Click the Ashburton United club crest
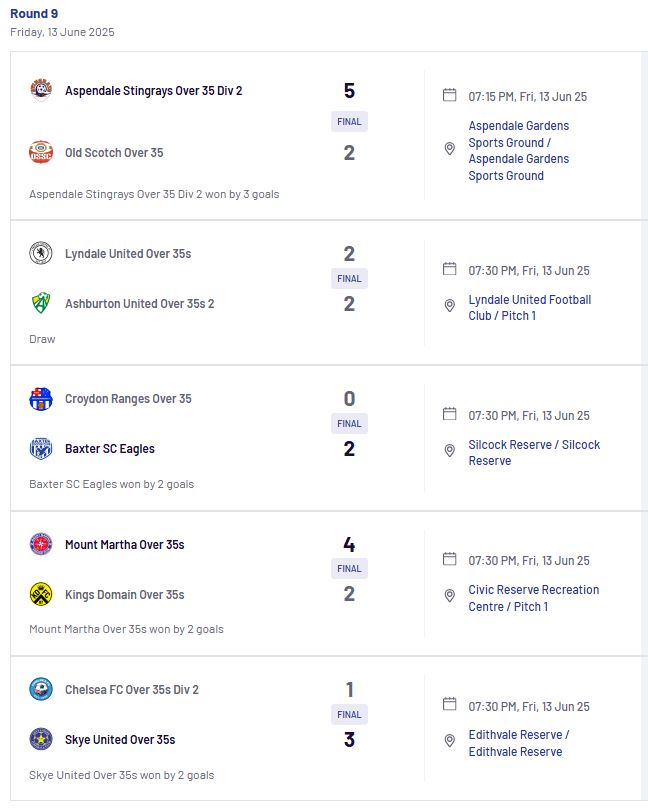 coord(41,304)
